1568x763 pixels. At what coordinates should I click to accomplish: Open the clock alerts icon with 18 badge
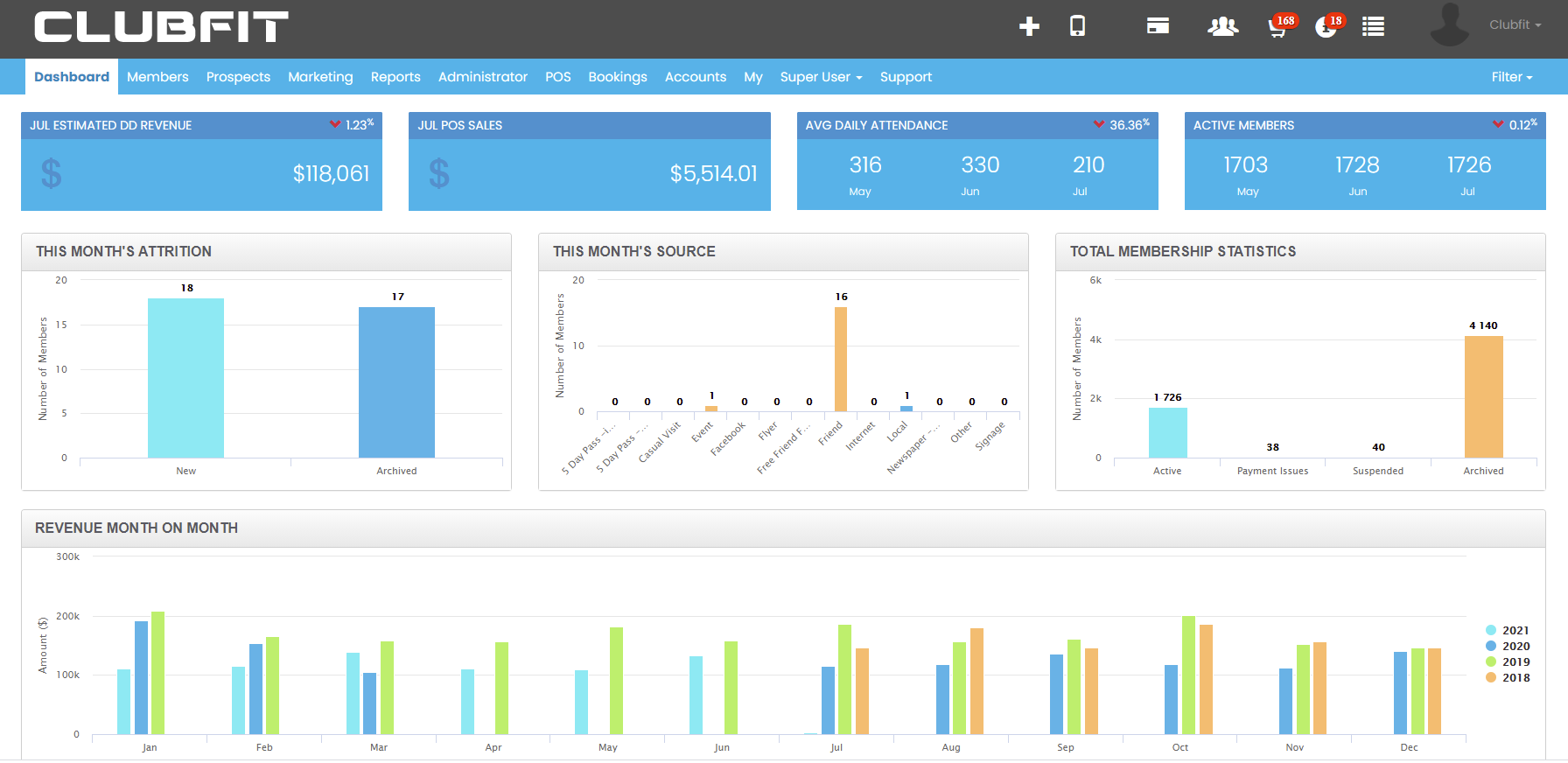[x=1328, y=26]
